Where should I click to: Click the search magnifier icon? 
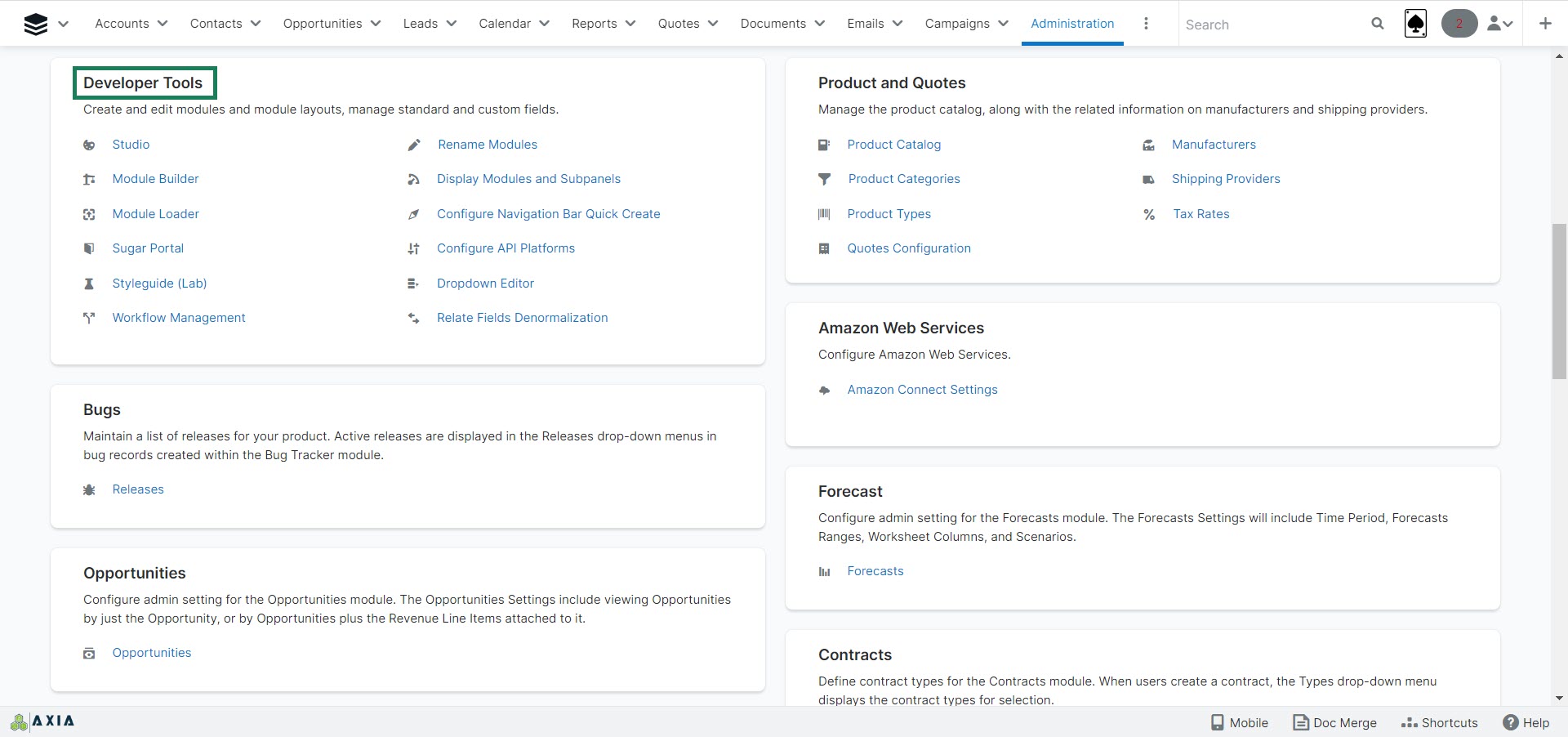(x=1377, y=24)
